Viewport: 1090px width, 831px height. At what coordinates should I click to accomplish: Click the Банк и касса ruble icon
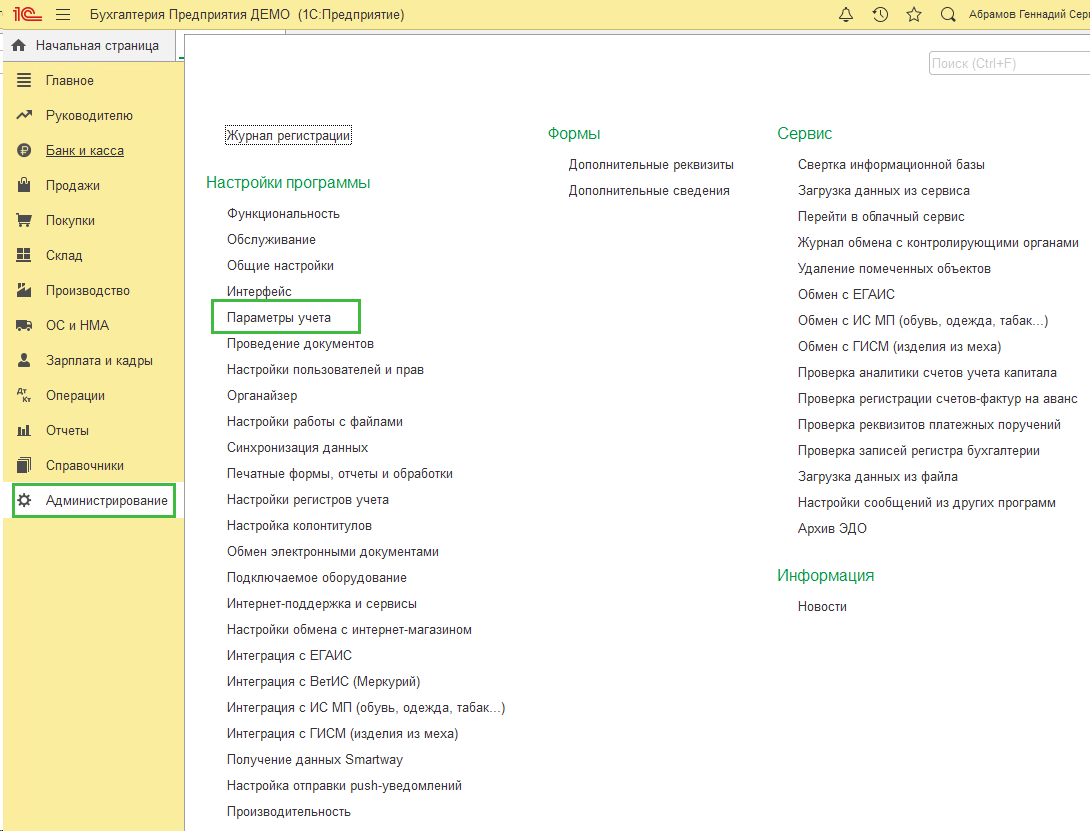point(24,150)
